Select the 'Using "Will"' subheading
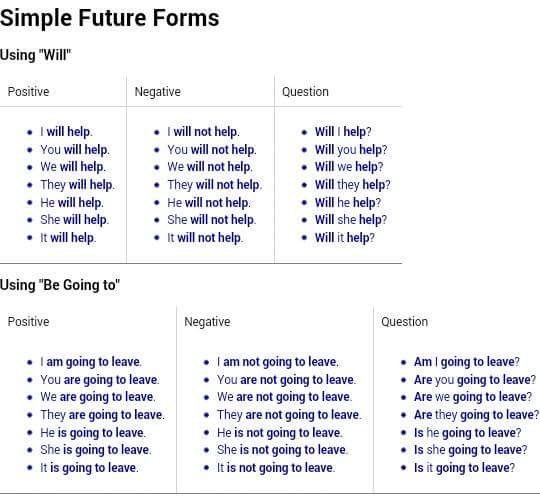The width and height of the screenshot is (540, 502). (x=35, y=55)
